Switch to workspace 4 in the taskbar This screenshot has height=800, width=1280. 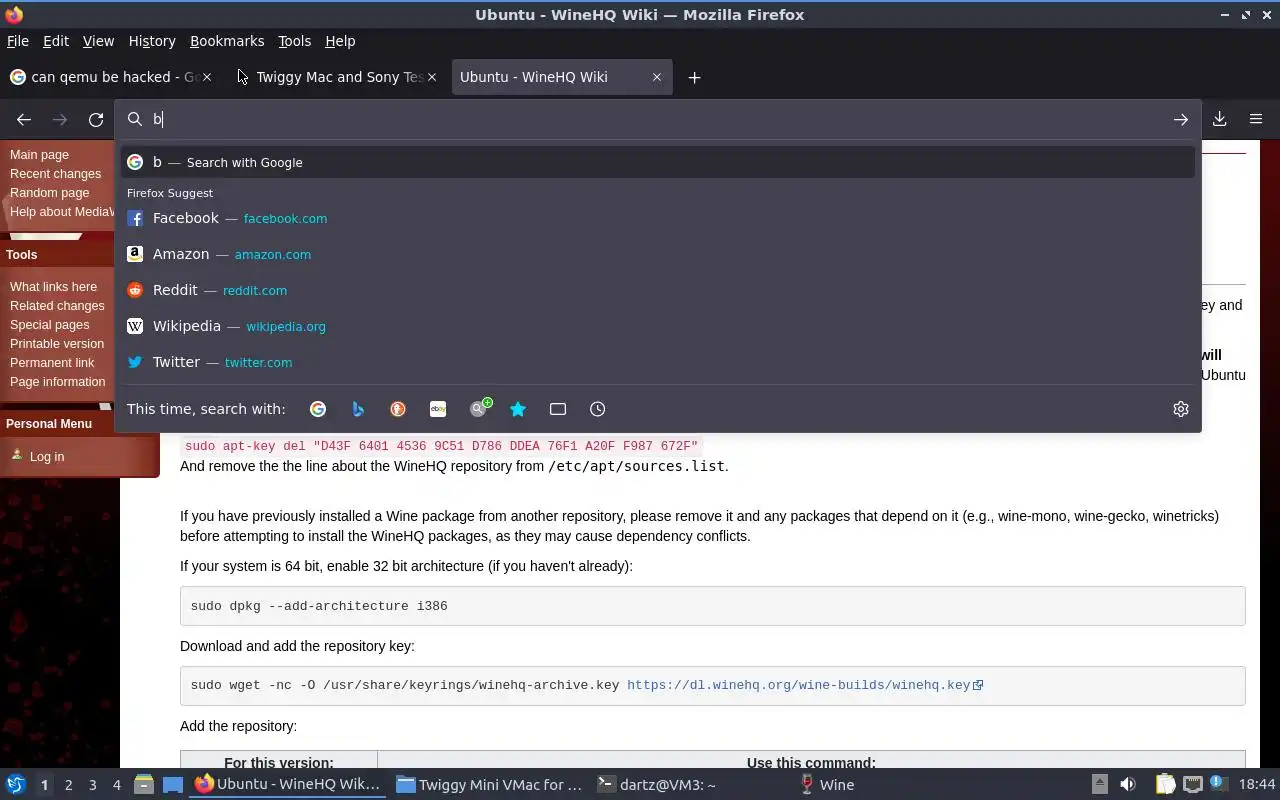point(116,785)
